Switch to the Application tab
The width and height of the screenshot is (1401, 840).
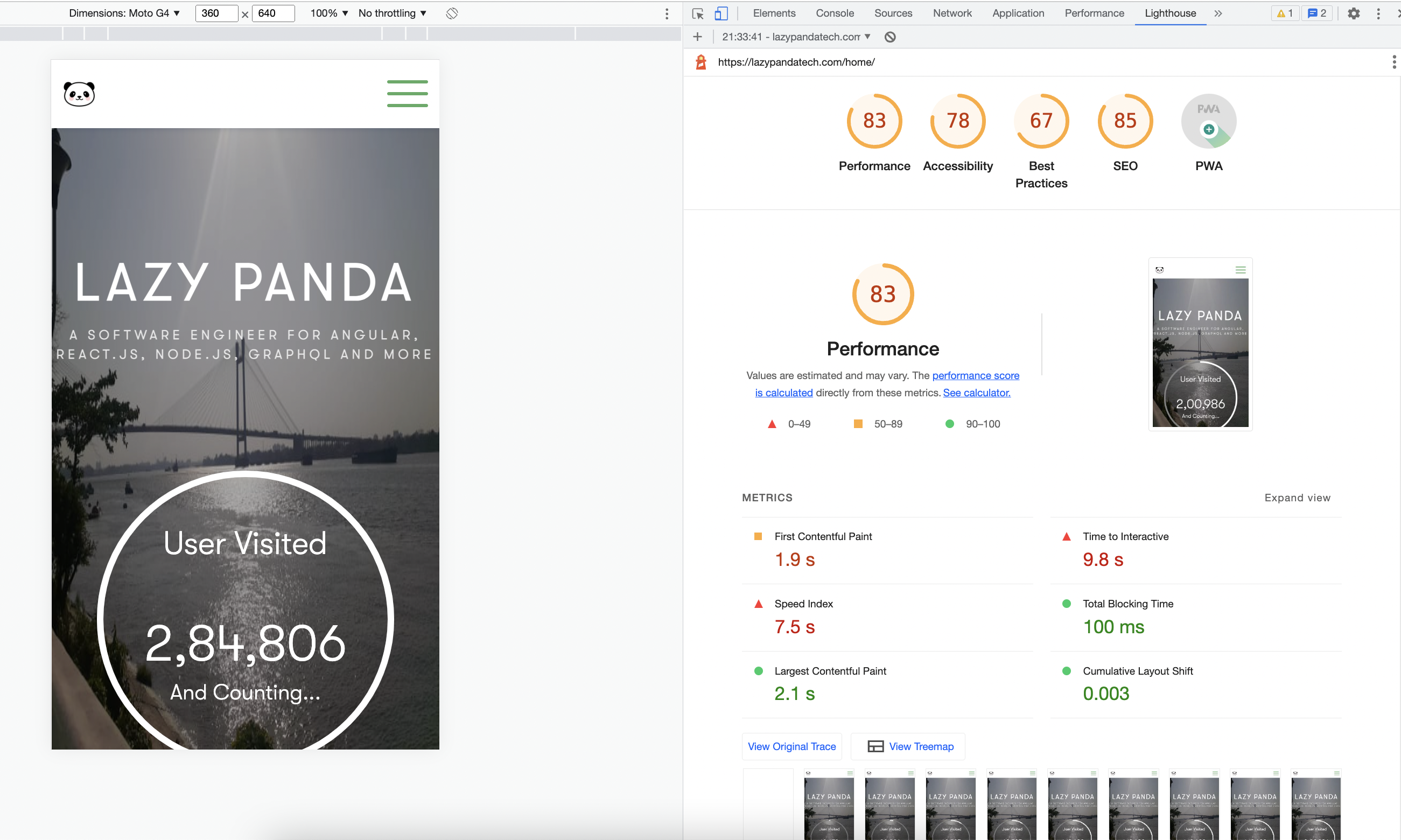click(x=1018, y=13)
